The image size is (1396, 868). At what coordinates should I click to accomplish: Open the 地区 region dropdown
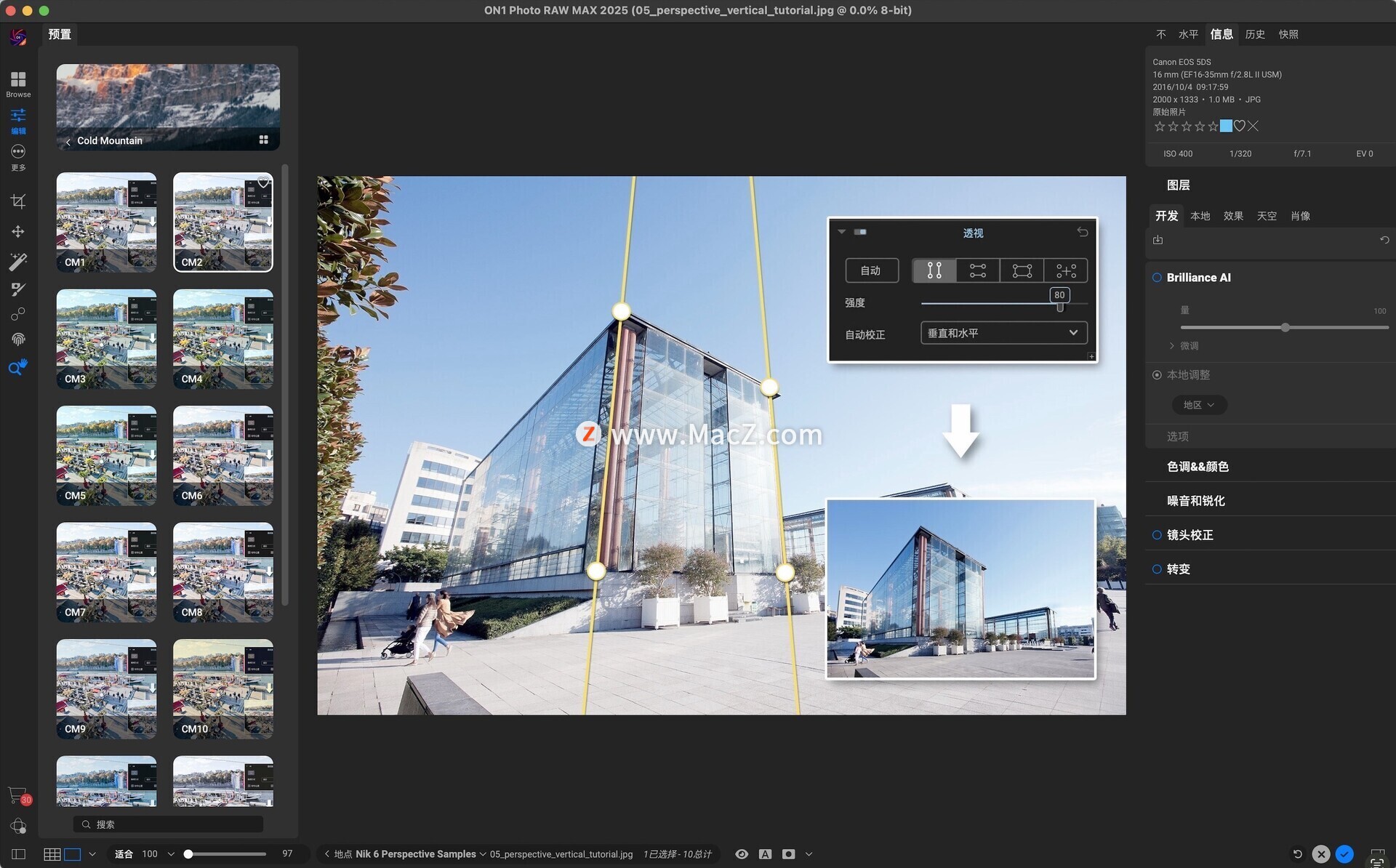[1198, 405]
